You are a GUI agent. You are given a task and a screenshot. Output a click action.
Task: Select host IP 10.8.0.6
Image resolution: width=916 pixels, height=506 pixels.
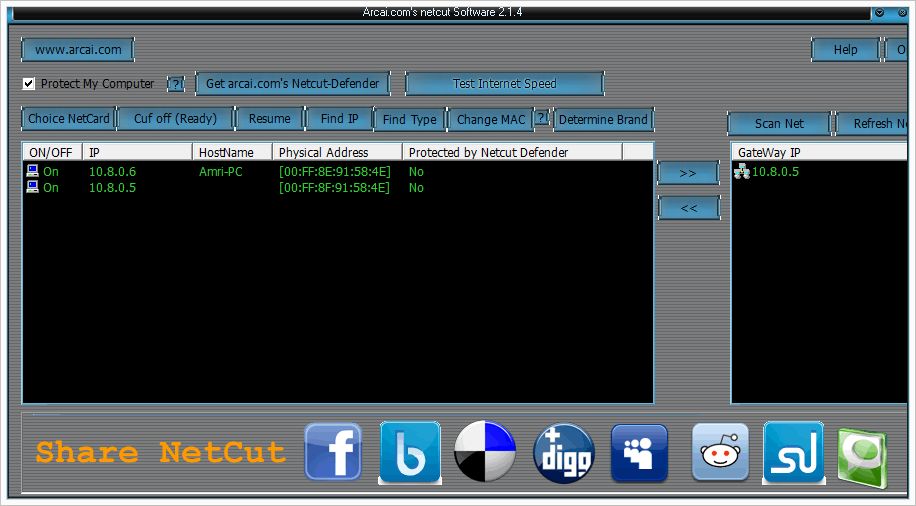pos(112,171)
